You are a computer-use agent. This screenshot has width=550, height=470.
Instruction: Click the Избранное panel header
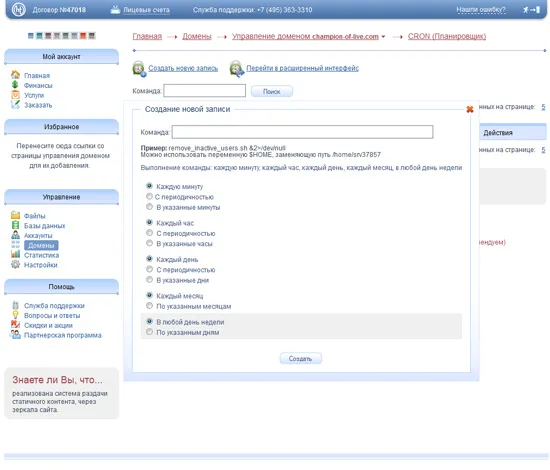61,127
